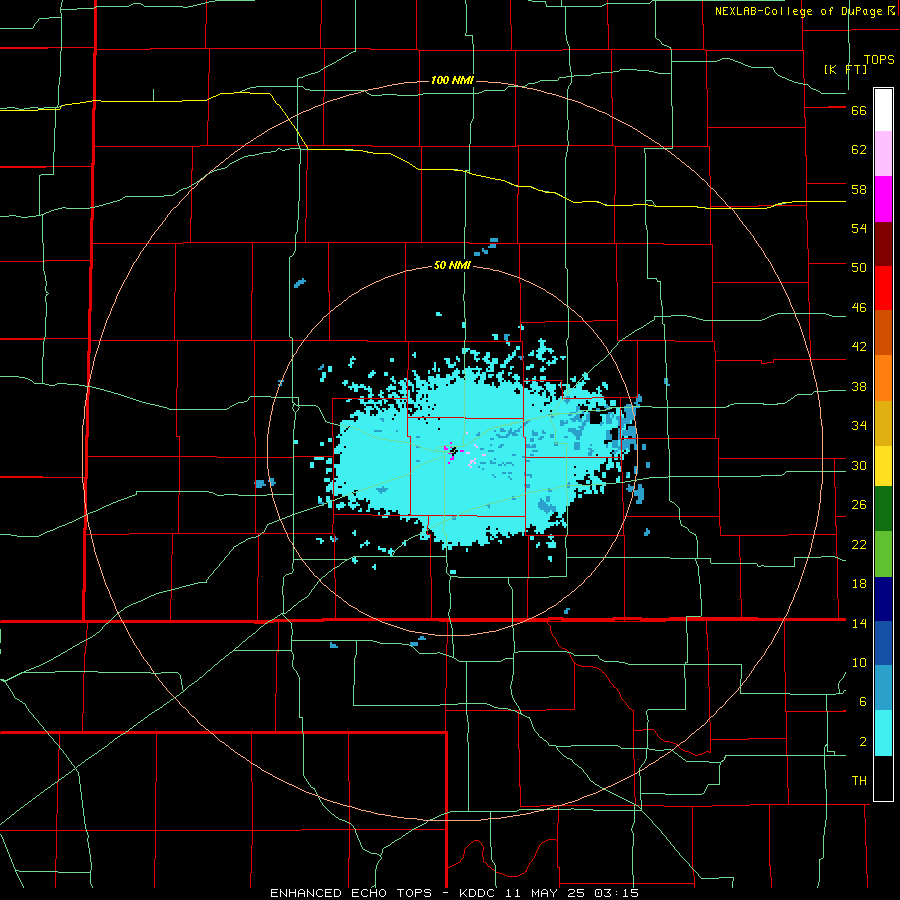
Task: Click the "TOPS" legend title
Action: coord(879,60)
